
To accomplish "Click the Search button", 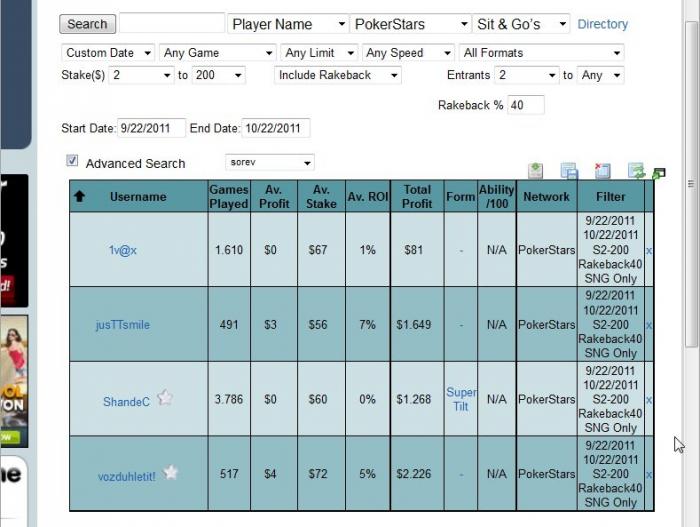I will pos(88,24).
